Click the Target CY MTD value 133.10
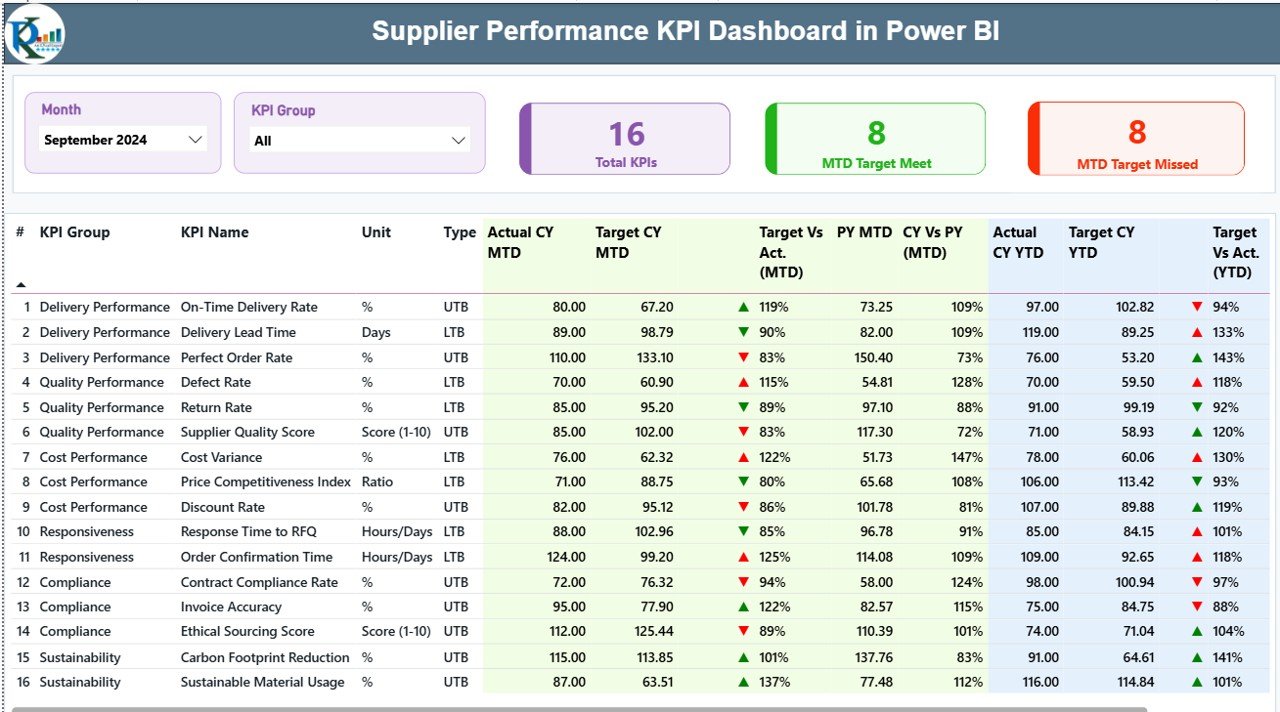Image resolution: width=1280 pixels, height=712 pixels. [654, 357]
